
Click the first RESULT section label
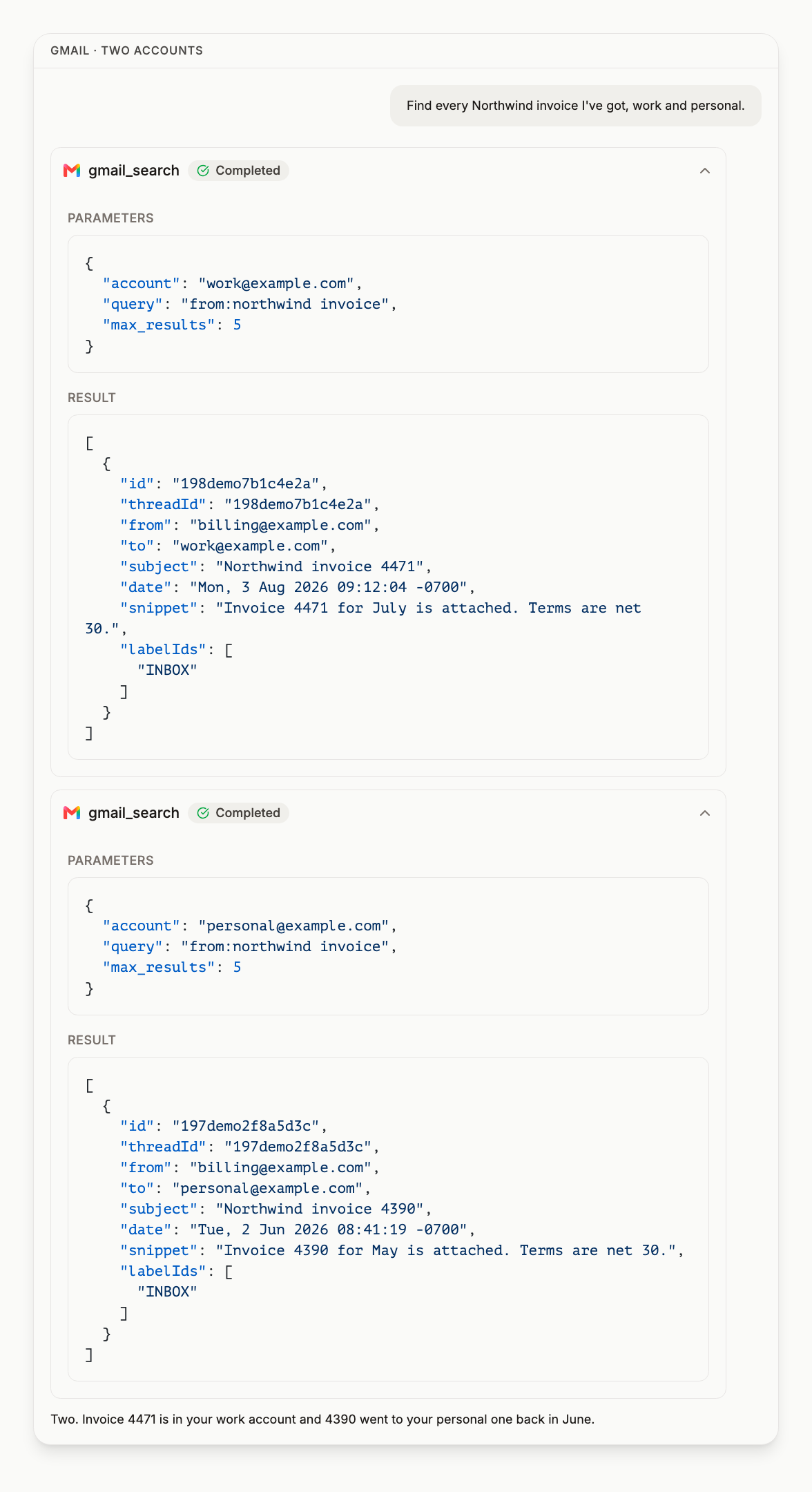pyautogui.click(x=92, y=398)
